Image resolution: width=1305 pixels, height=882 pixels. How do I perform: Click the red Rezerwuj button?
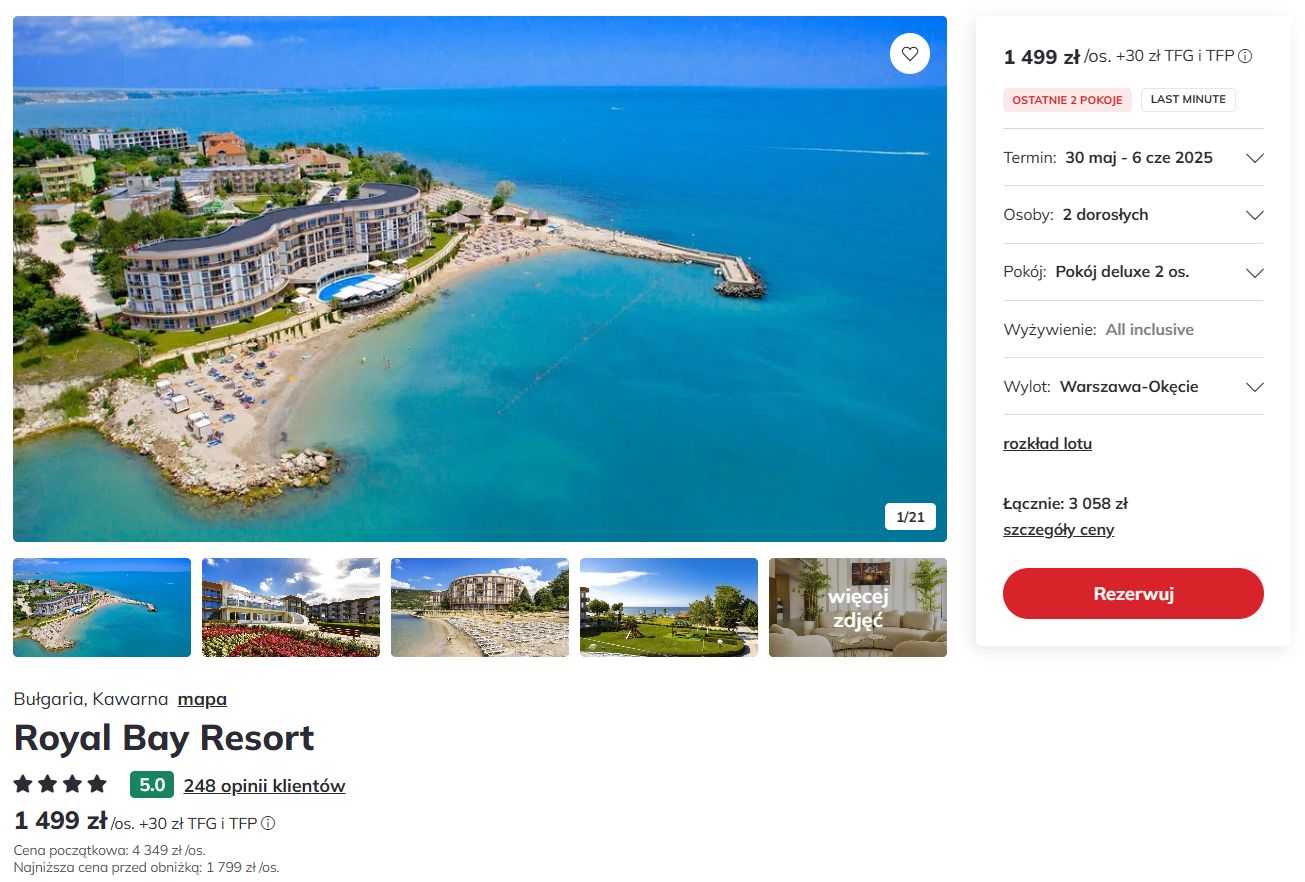pyautogui.click(x=1133, y=594)
